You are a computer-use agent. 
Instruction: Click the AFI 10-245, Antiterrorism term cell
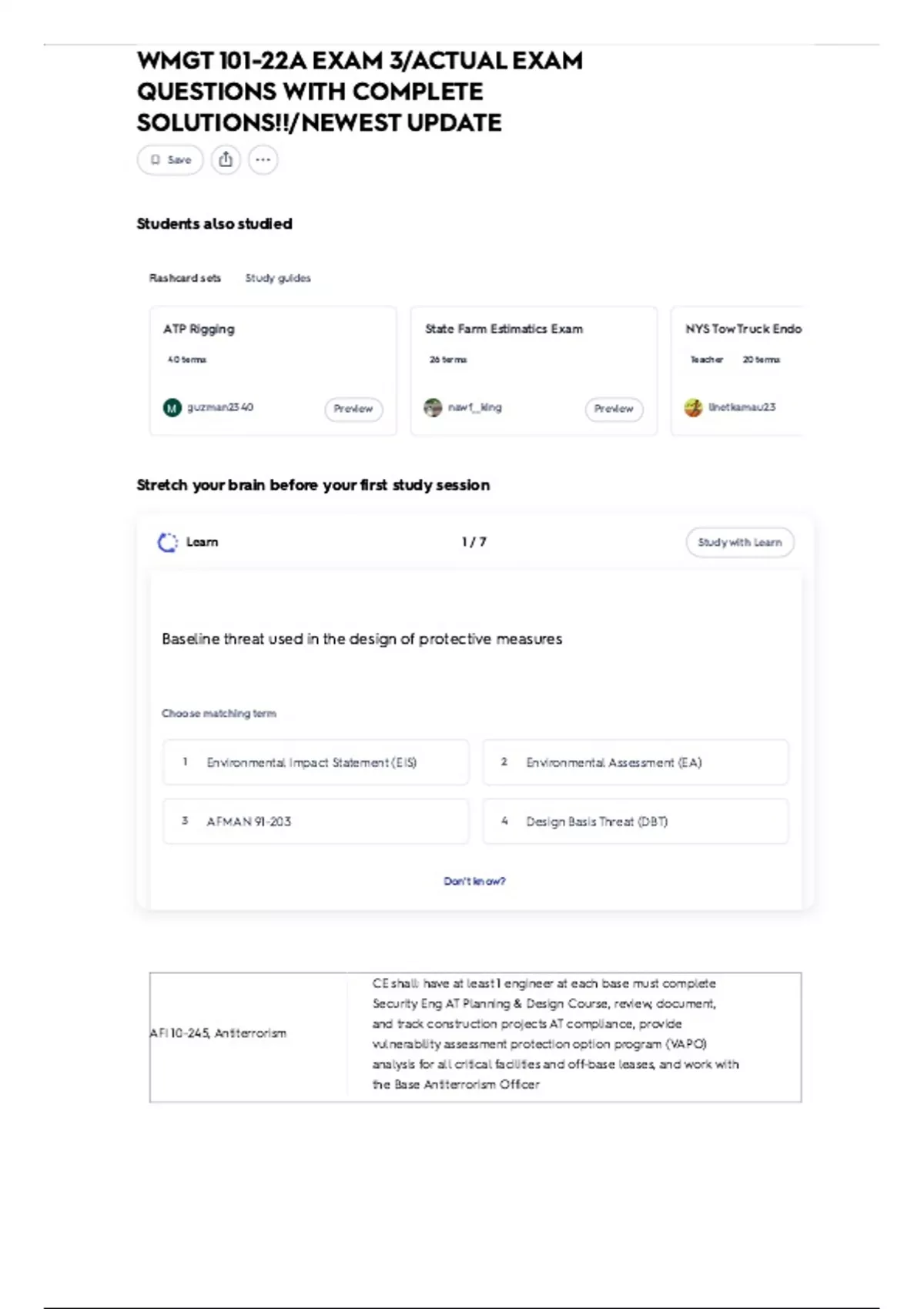tap(218, 1033)
